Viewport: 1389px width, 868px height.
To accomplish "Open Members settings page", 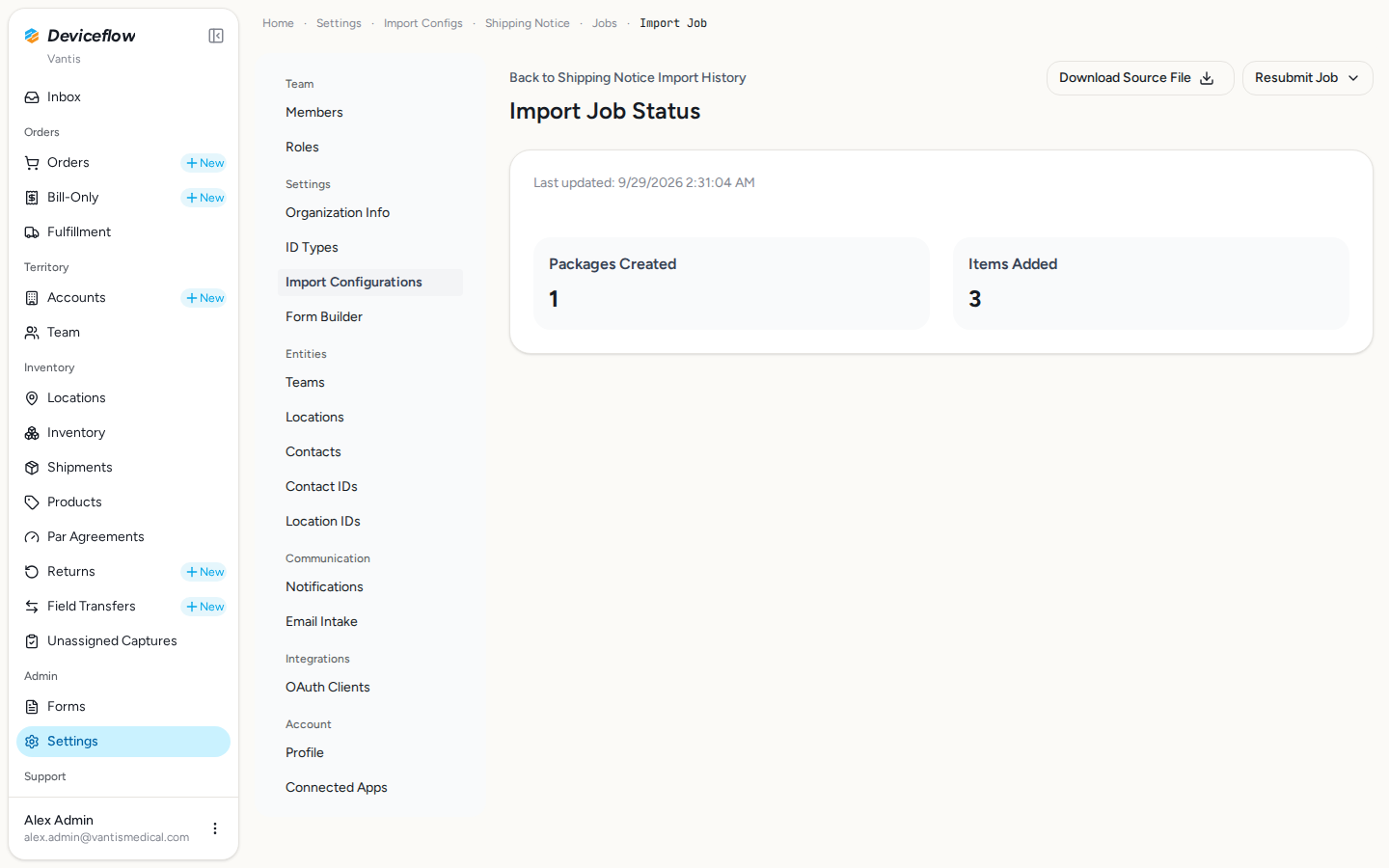I will coord(370,113).
